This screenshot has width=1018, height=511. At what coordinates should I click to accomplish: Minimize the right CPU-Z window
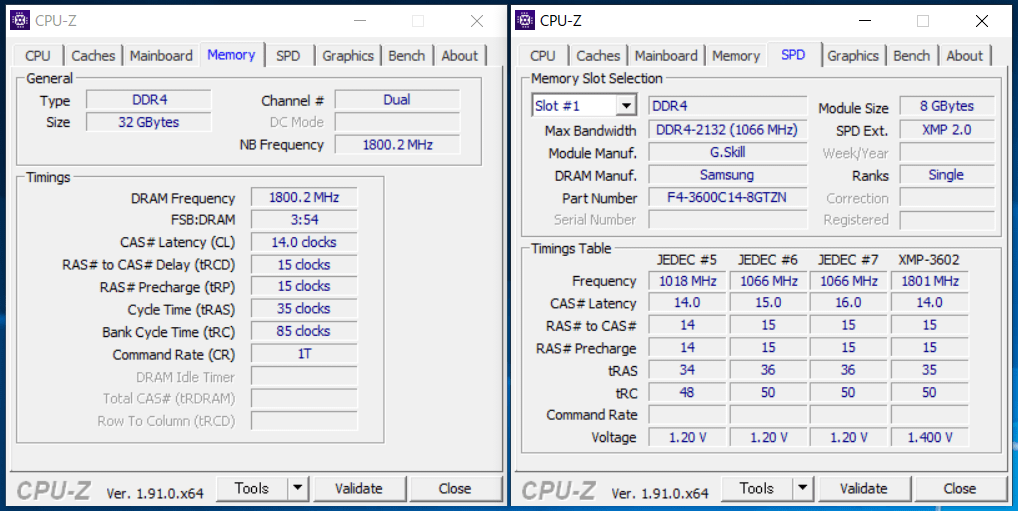(x=863, y=21)
